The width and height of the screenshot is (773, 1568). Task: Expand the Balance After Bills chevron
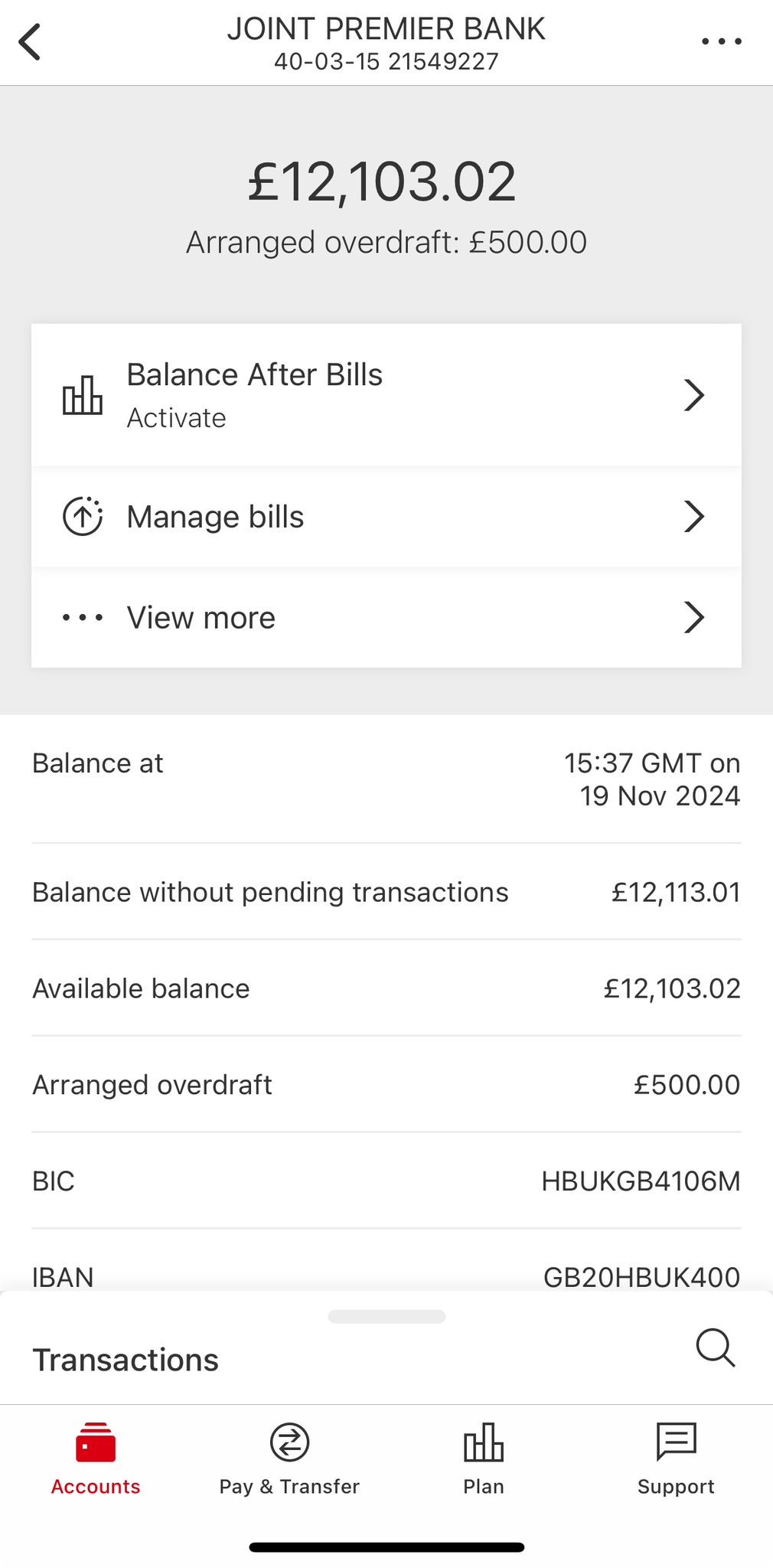tap(693, 395)
